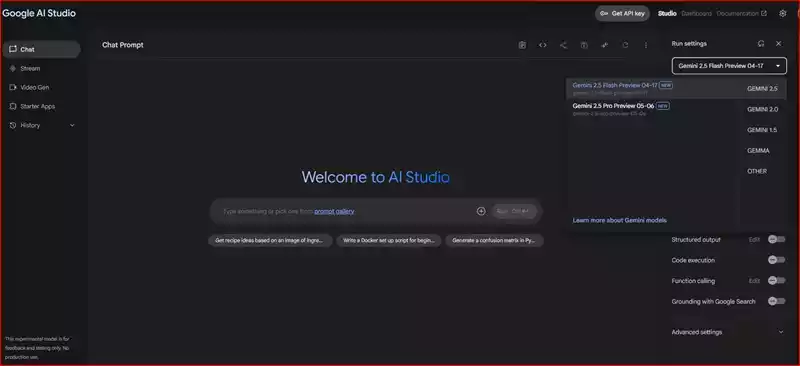Click Learn more about Gemini models
Screen dimensions: 800x366
click(619, 221)
